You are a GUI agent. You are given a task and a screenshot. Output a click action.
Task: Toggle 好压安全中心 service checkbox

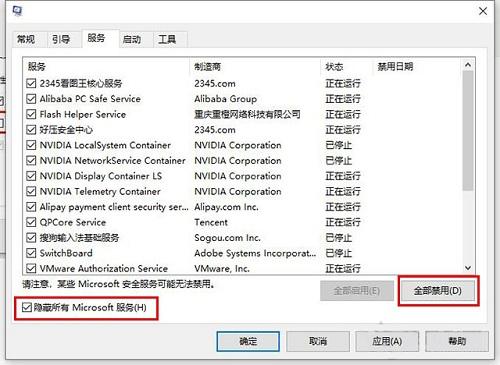coord(31,130)
